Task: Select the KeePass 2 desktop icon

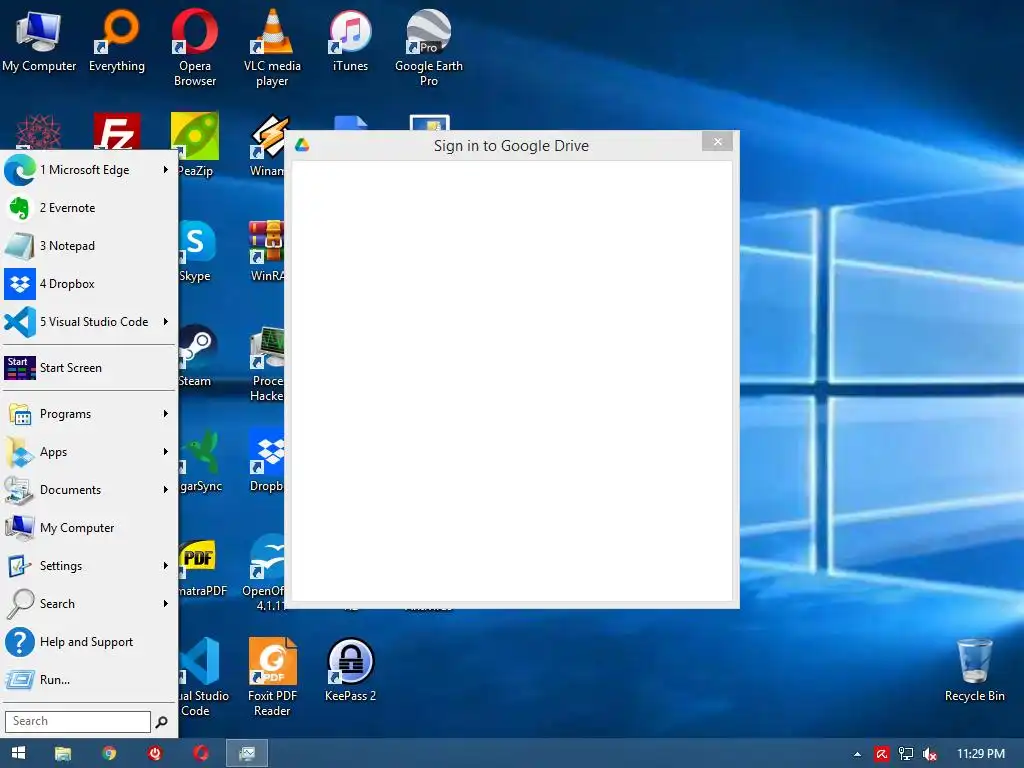Action: point(350,670)
